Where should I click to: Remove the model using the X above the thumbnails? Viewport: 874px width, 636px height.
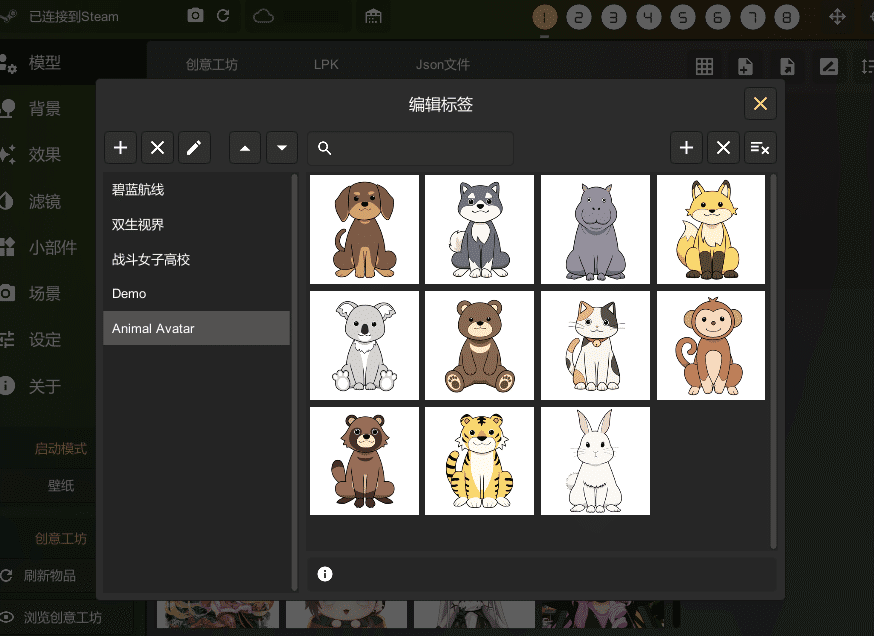723,148
